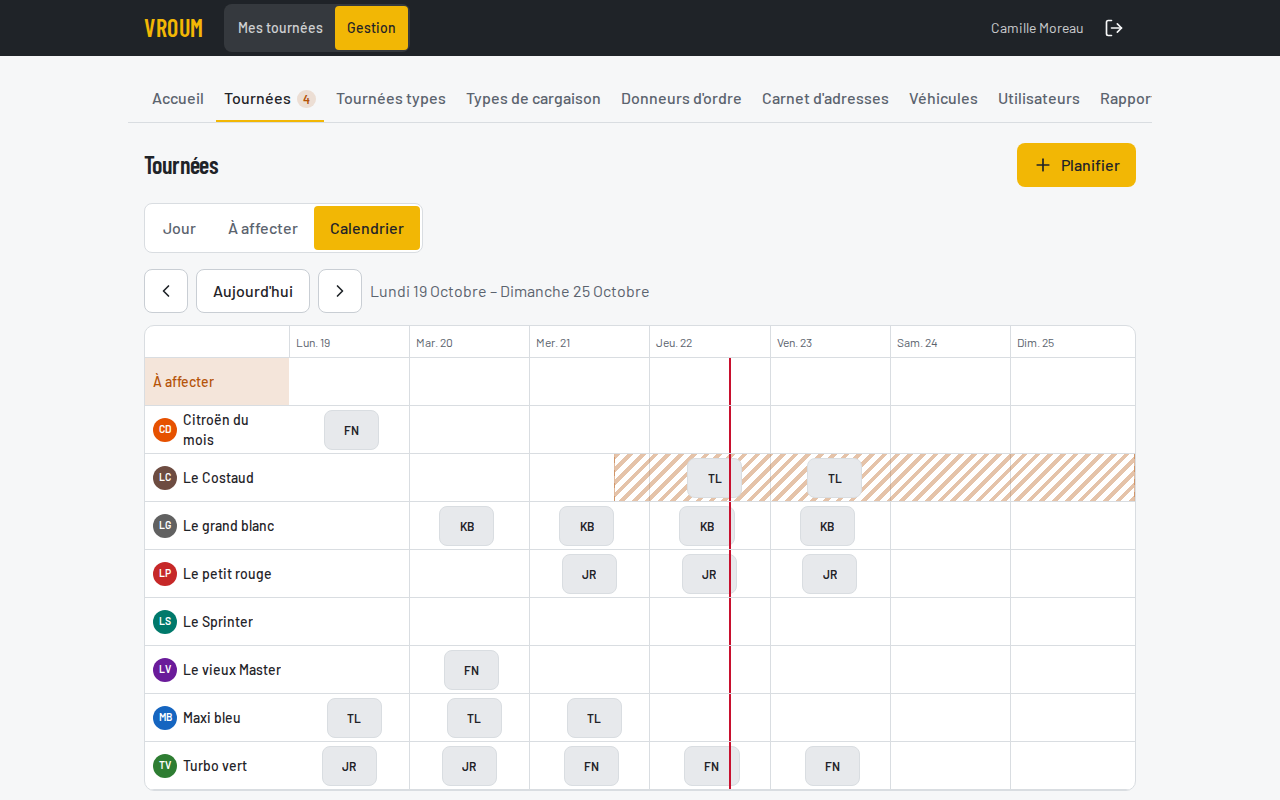Viewport: 1280px width, 800px height.
Task: Click the Camille Moreau user name
Action: pyautogui.click(x=1037, y=28)
